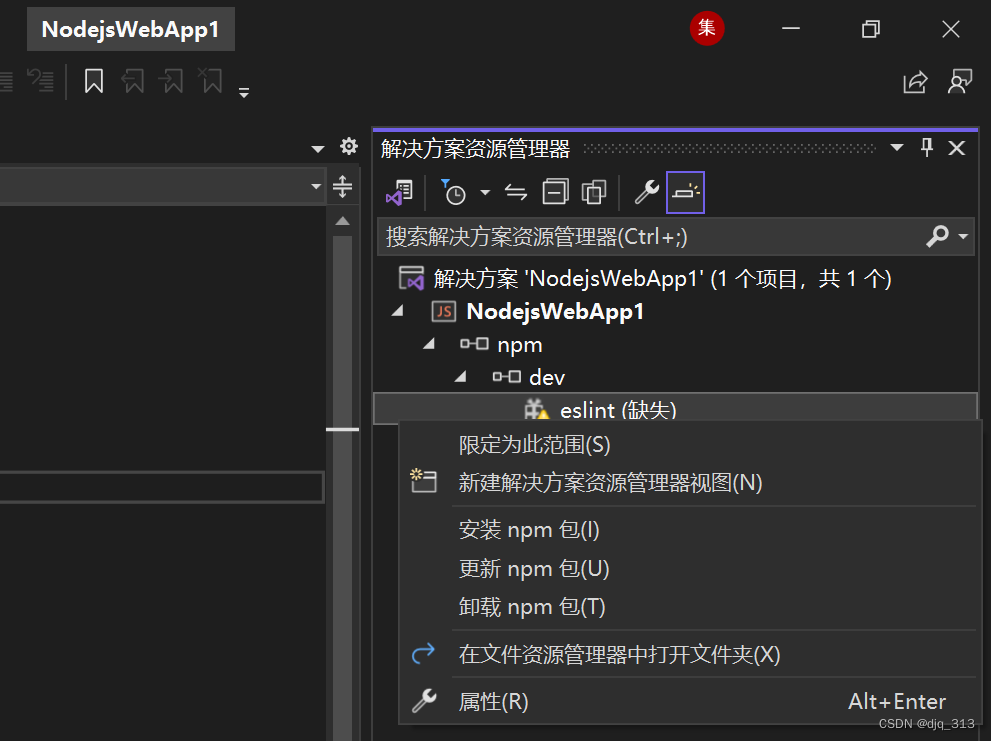Open toolbar overflow options arrow
This screenshot has width=991, height=741.
[x=244, y=93]
